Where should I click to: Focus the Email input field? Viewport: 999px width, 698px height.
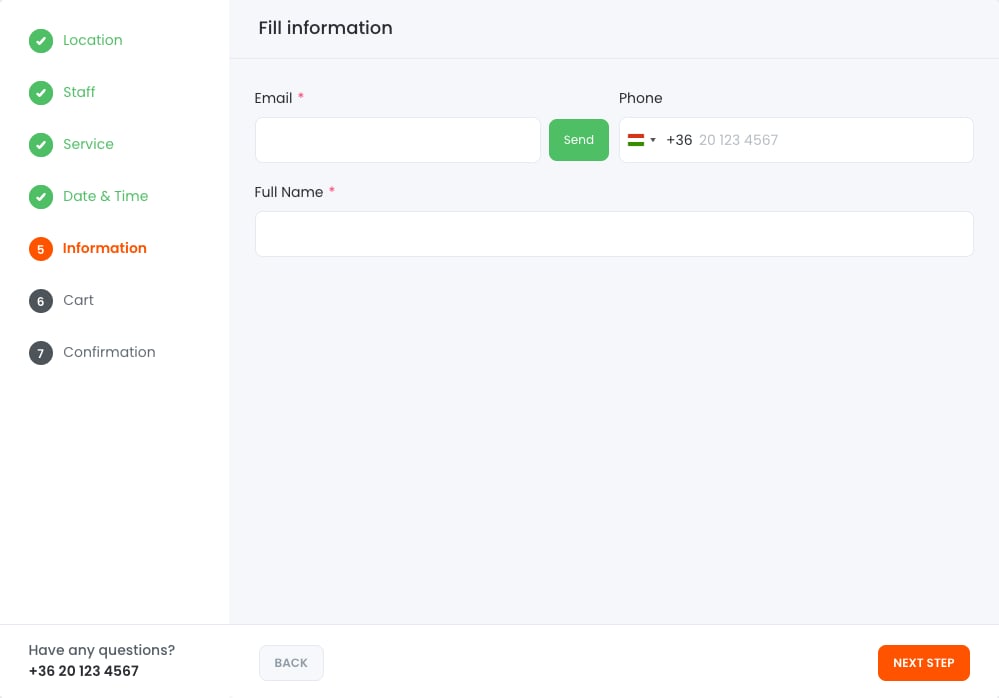coord(397,140)
